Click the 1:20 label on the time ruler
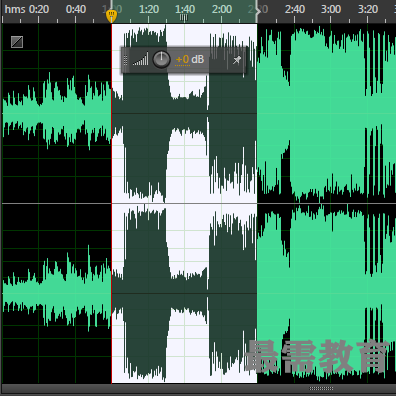This screenshot has width=396, height=396. click(x=149, y=9)
